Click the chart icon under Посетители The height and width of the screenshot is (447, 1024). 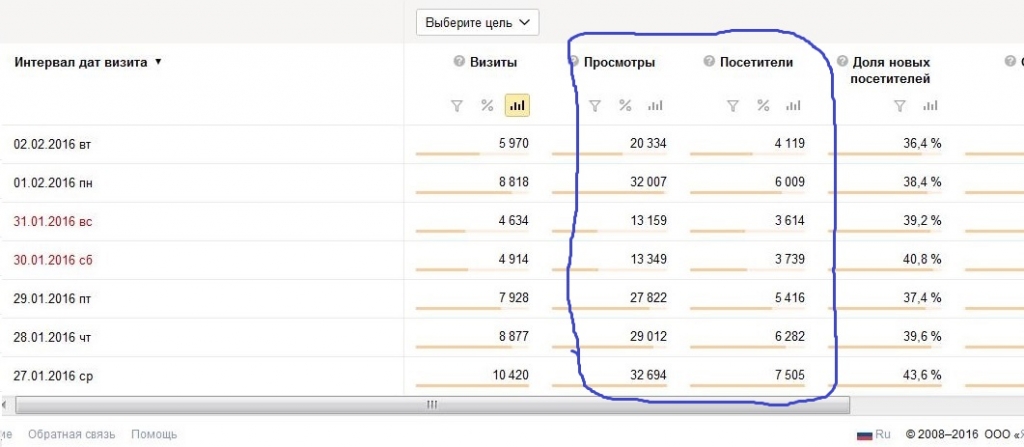pos(793,106)
